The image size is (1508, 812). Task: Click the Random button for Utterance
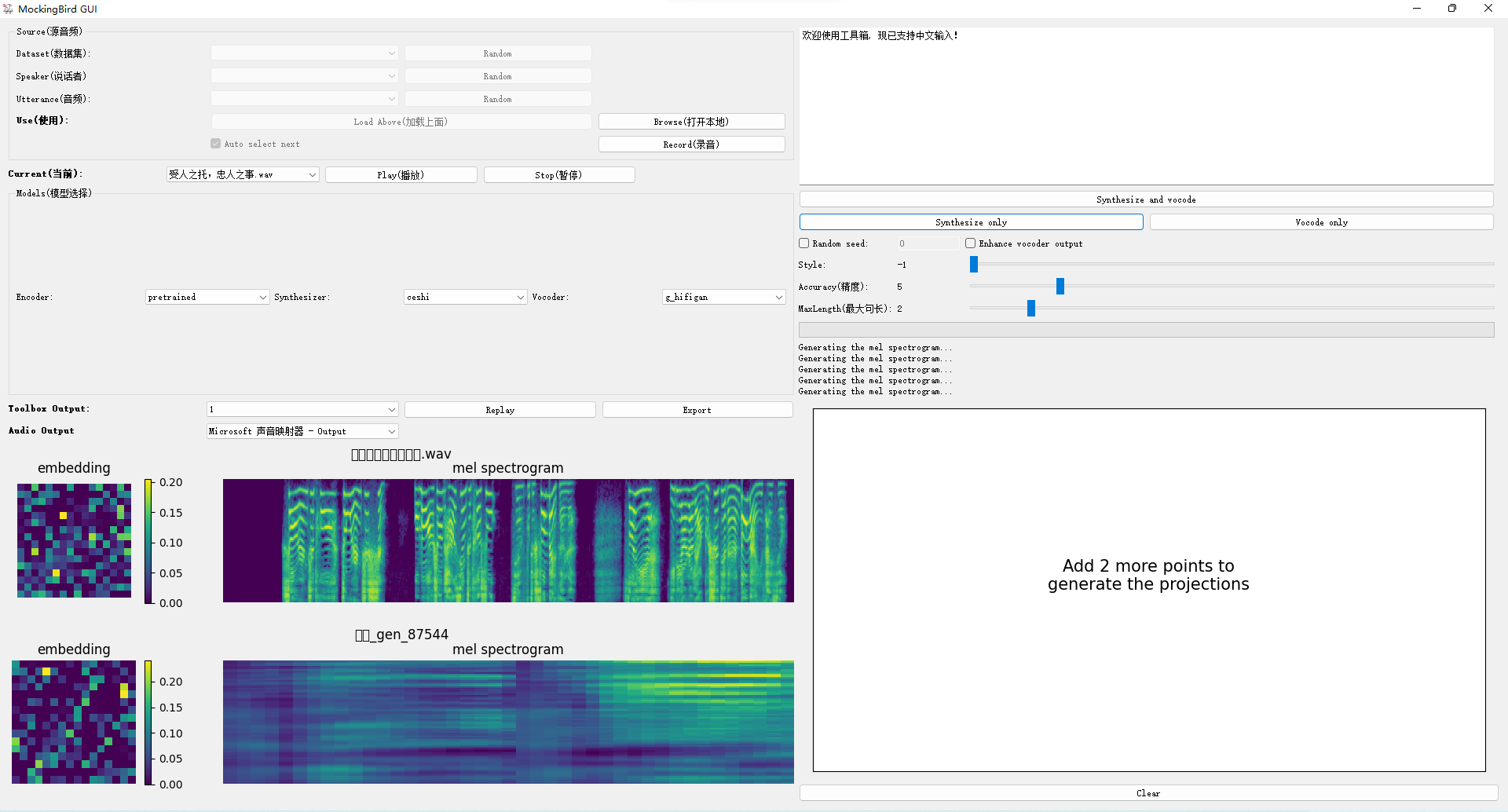point(498,99)
